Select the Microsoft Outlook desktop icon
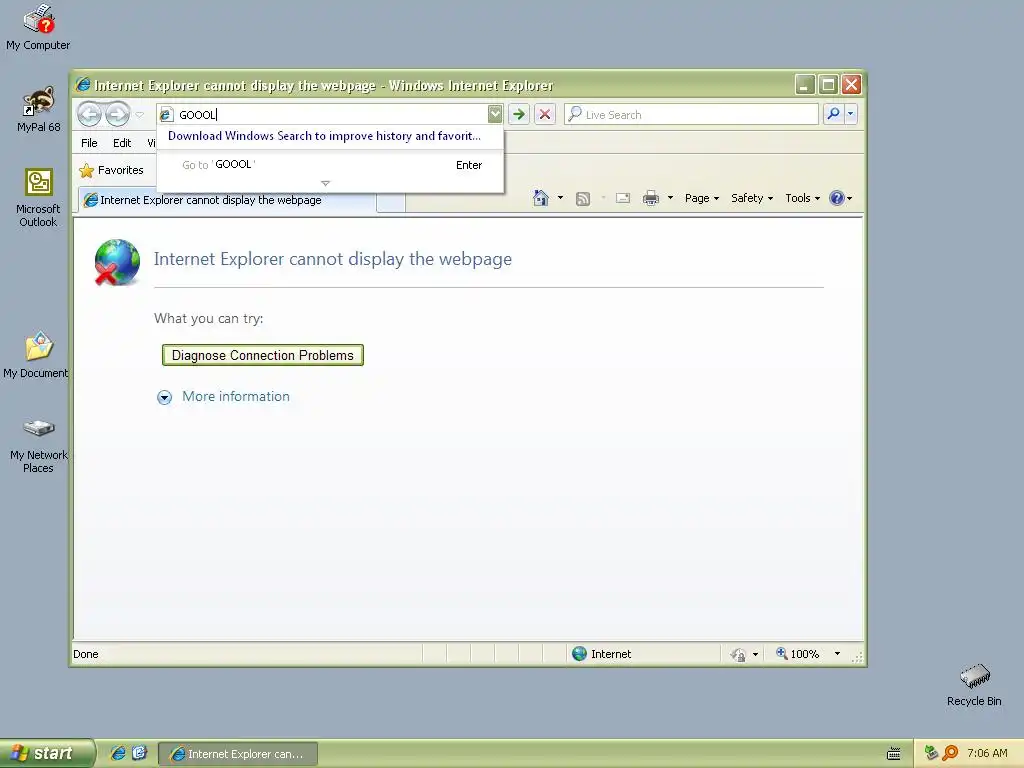The height and width of the screenshot is (768, 1024). [38, 198]
